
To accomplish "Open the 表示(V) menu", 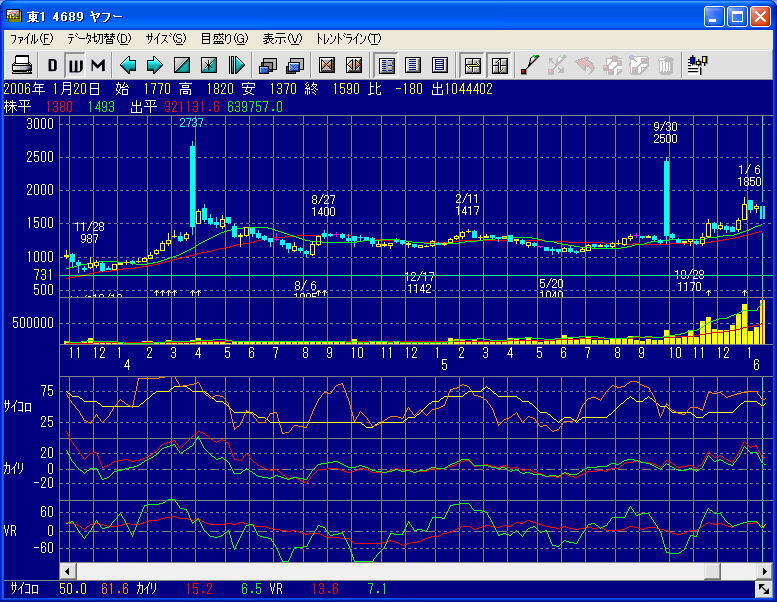I will tap(282, 39).
